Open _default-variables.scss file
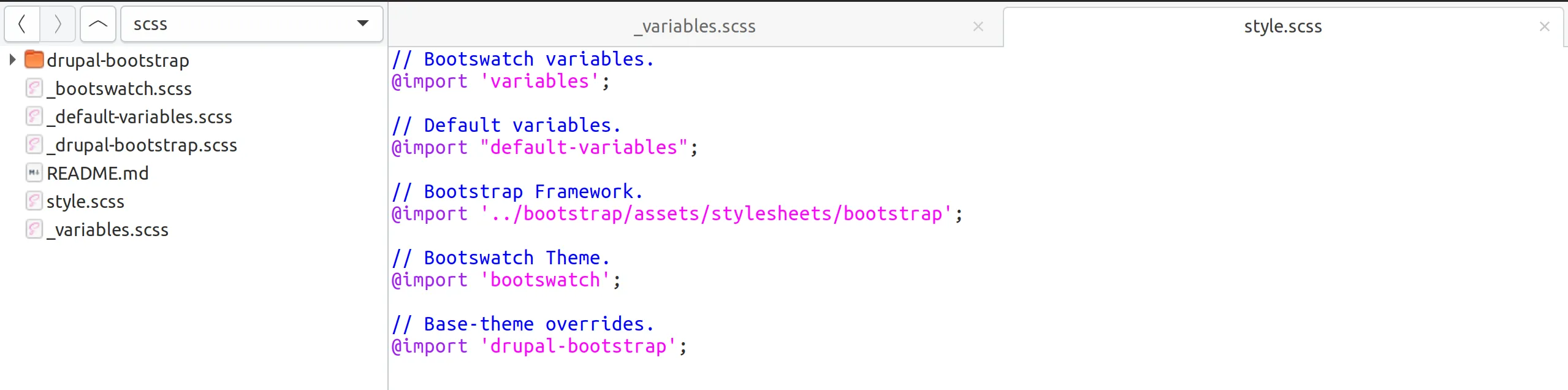Viewport: 1568px width, 390px height. [x=139, y=117]
